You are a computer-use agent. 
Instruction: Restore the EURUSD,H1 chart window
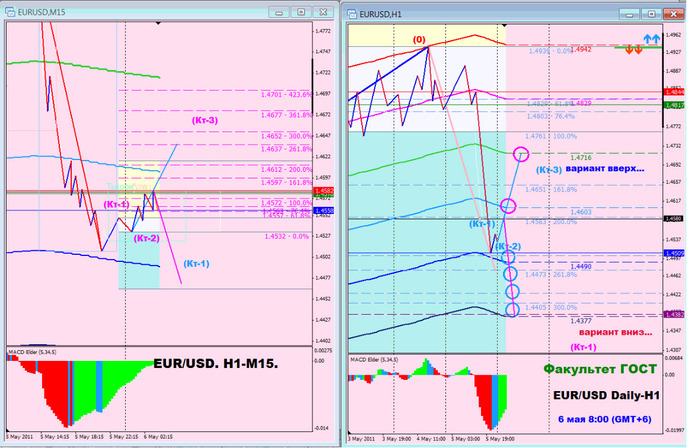pos(651,14)
